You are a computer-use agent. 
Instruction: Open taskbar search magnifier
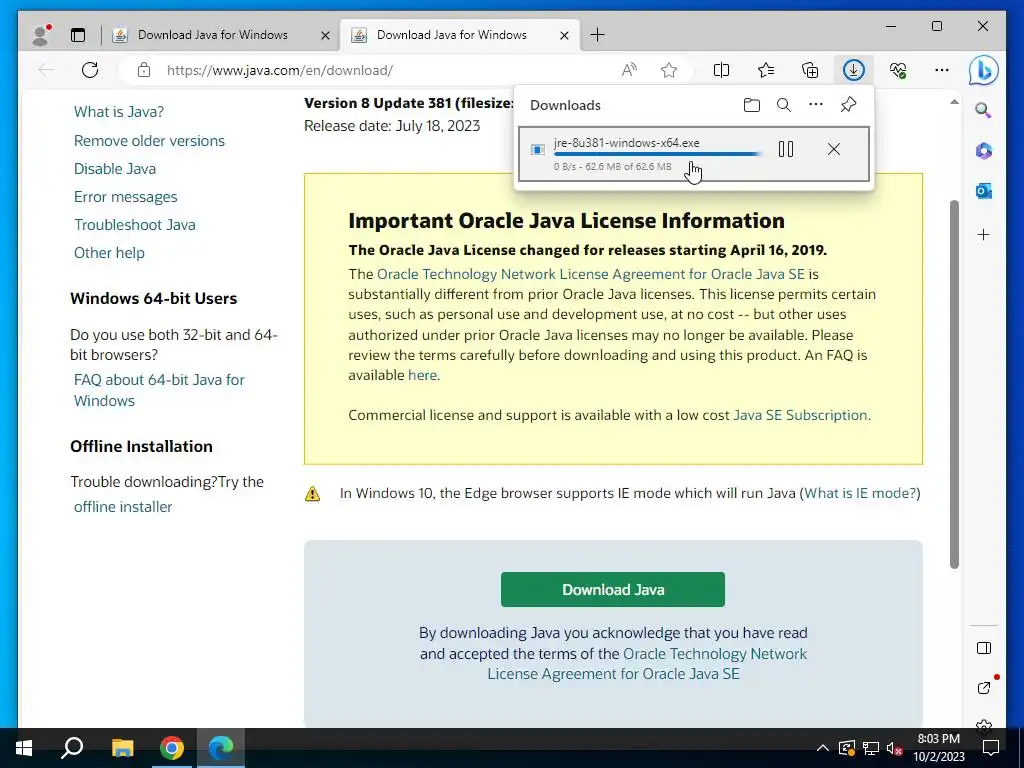[72, 748]
